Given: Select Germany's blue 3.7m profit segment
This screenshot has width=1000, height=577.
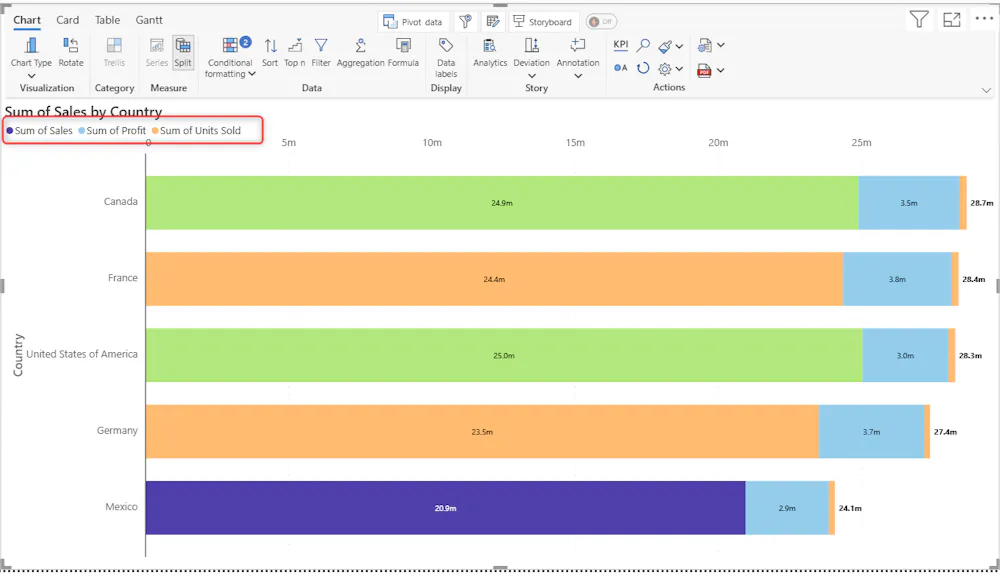Looking at the screenshot, I should (x=871, y=432).
